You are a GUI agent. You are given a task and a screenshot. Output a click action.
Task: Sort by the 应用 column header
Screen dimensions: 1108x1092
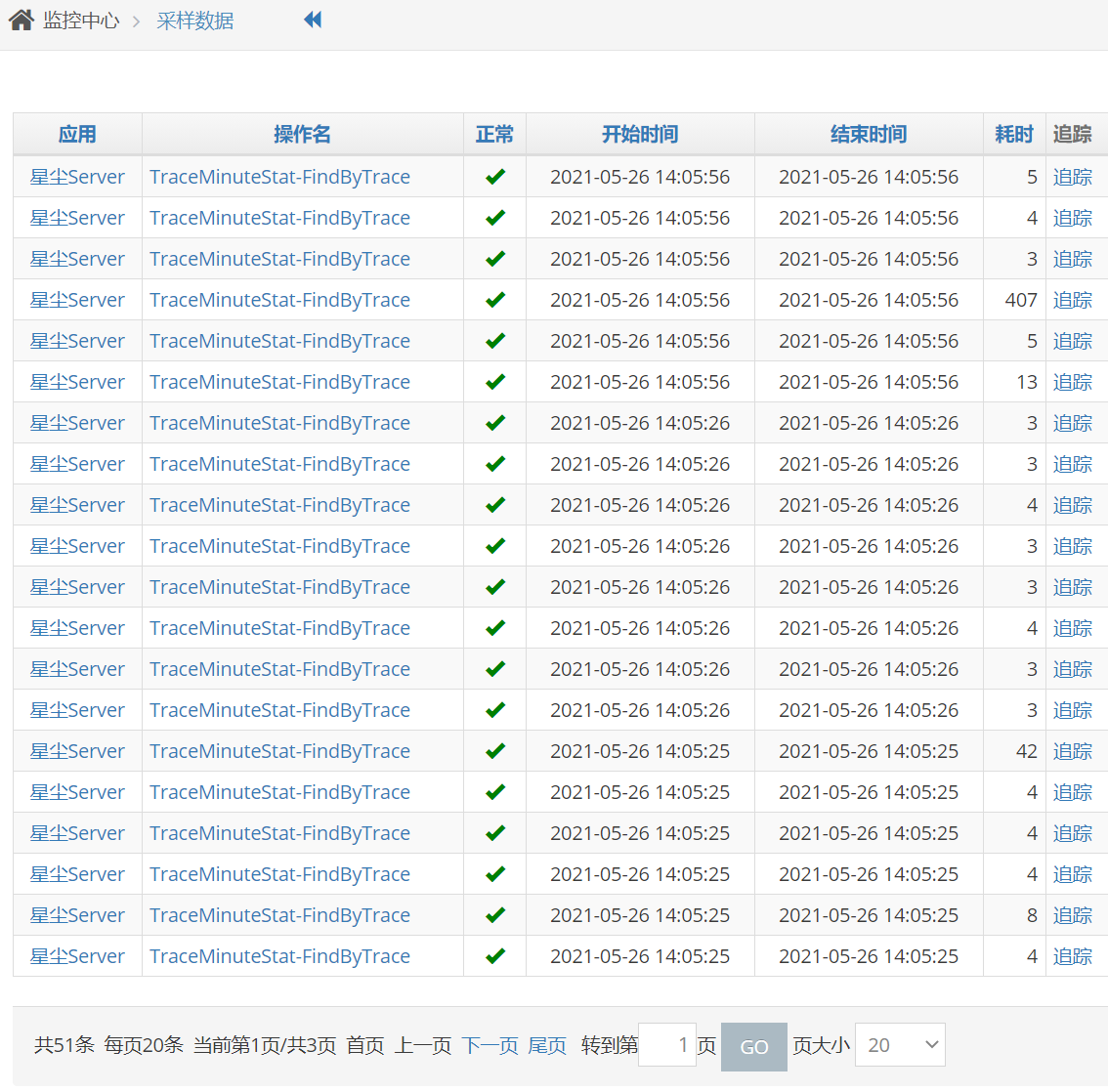[77, 134]
